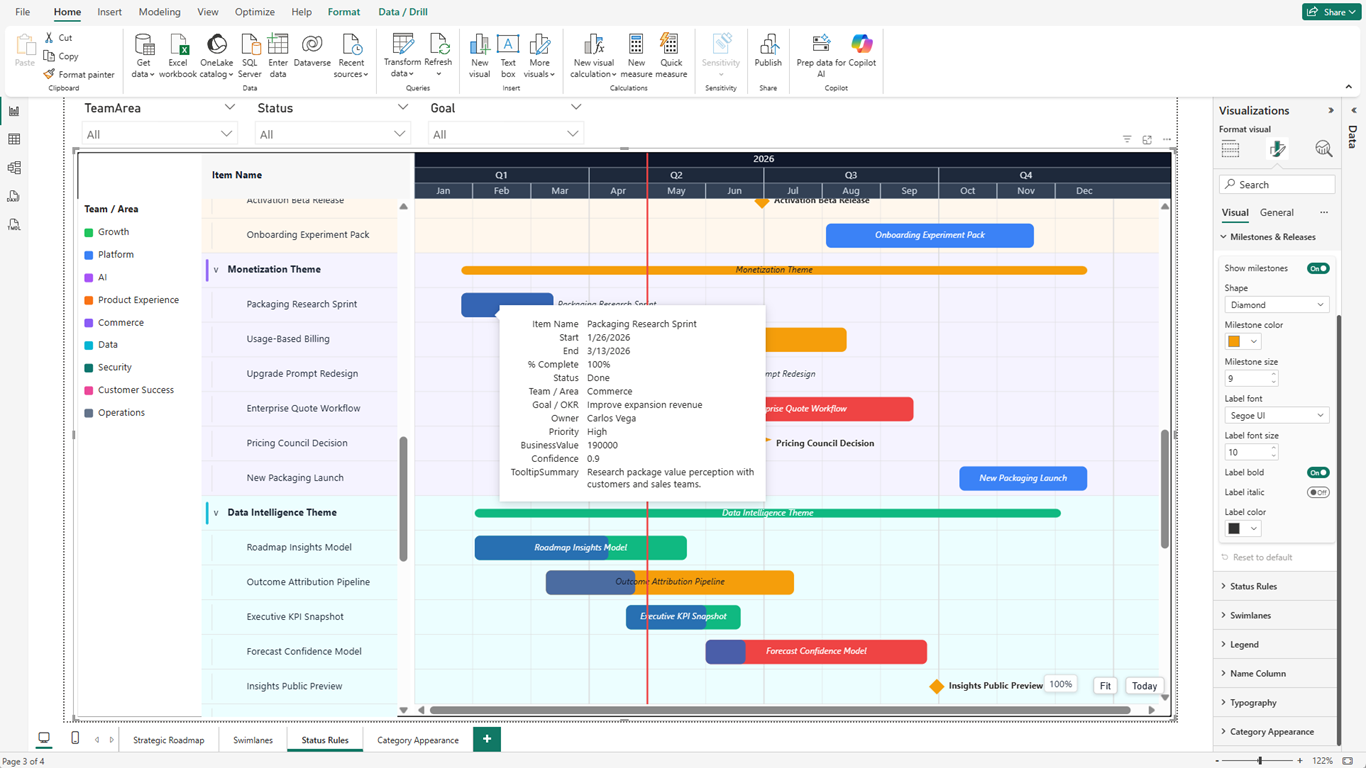Viewport: 1366px width, 768px height.
Task: Open the Label font dropdown Segoe UI
Action: tap(1276, 415)
